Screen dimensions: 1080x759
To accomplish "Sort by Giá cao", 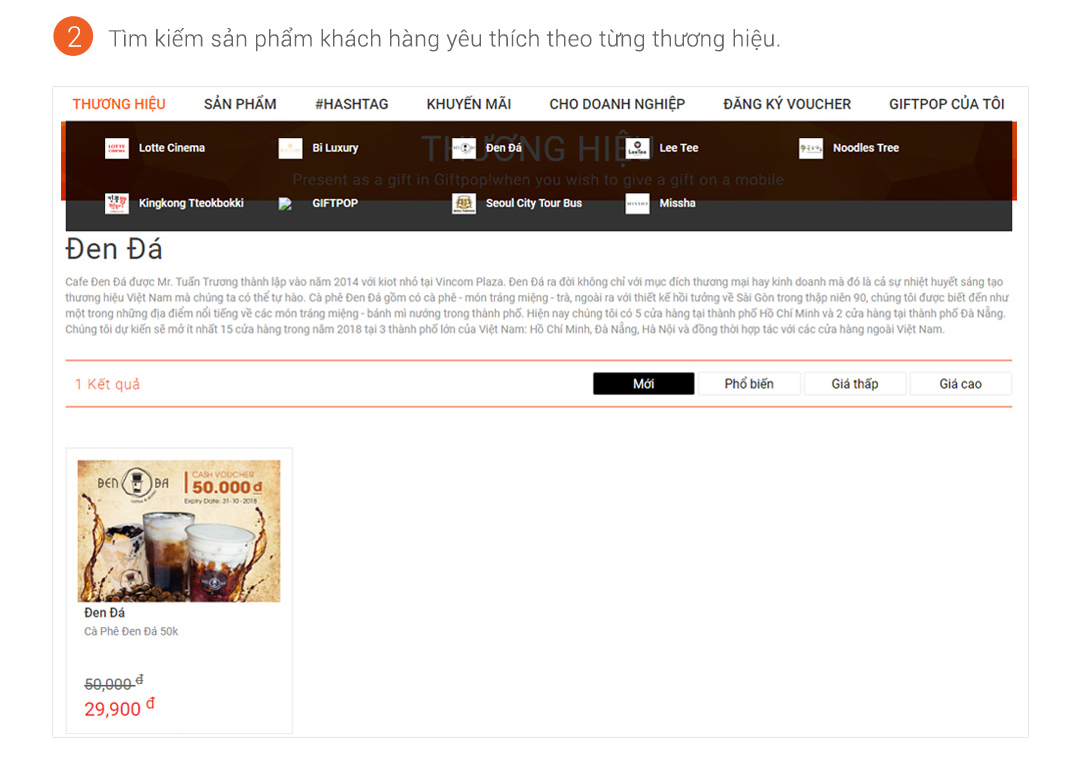I will point(960,384).
